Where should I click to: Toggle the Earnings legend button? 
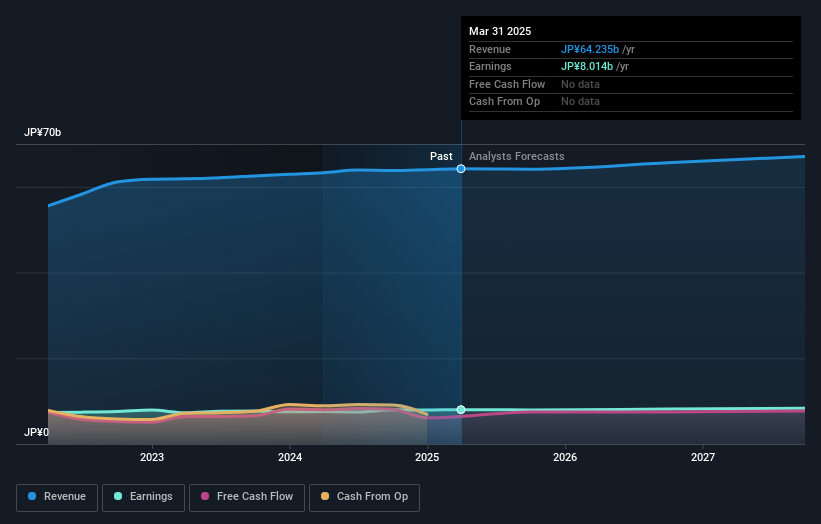pos(143,497)
